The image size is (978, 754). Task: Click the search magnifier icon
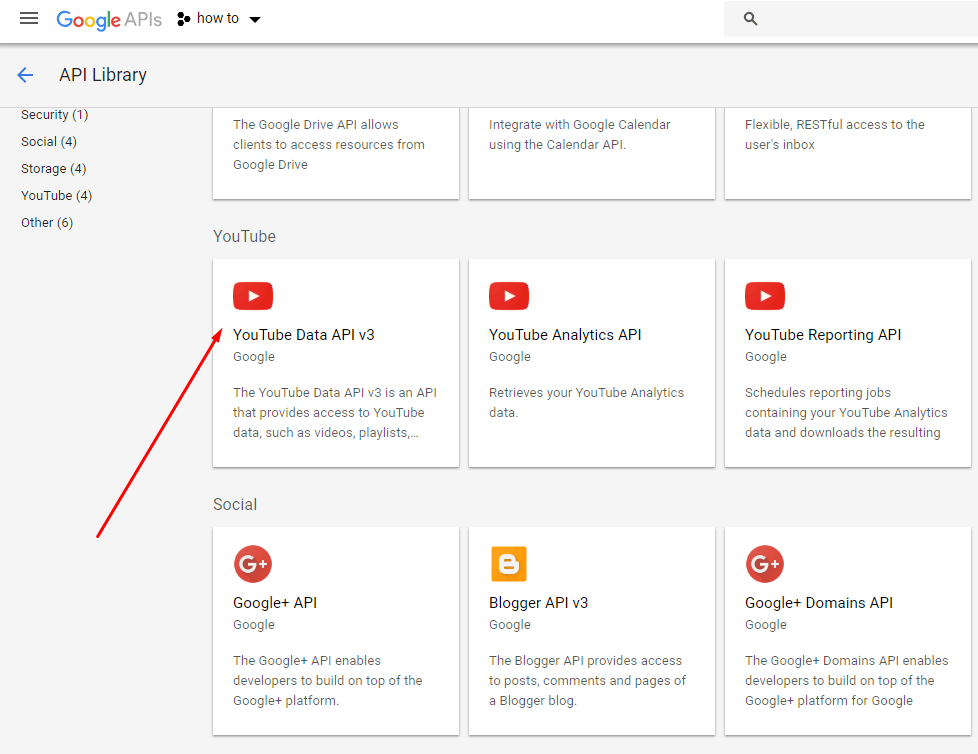(x=750, y=19)
